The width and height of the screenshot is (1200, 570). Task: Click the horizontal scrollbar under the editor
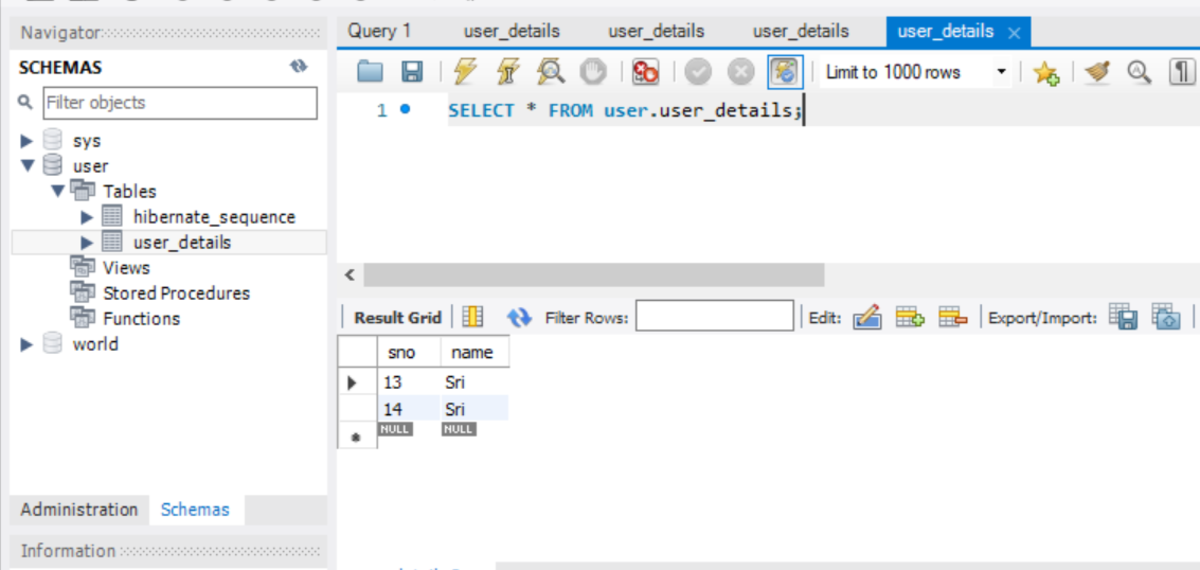pyautogui.click(x=594, y=275)
